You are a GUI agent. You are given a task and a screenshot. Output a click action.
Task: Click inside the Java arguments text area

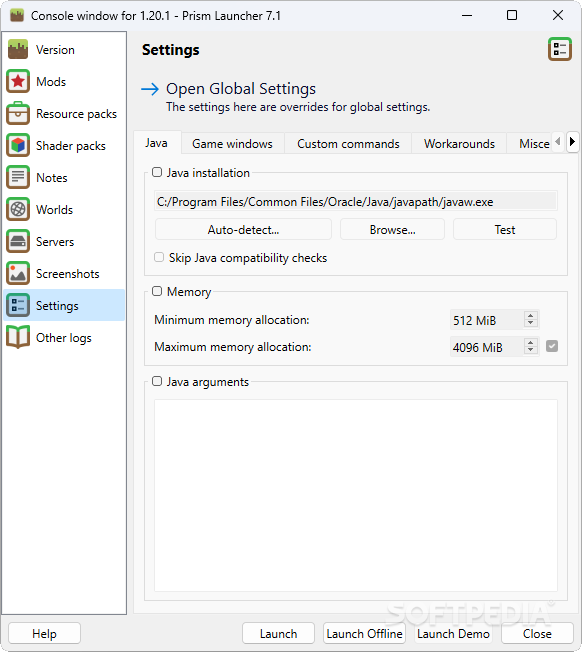[x=355, y=495]
